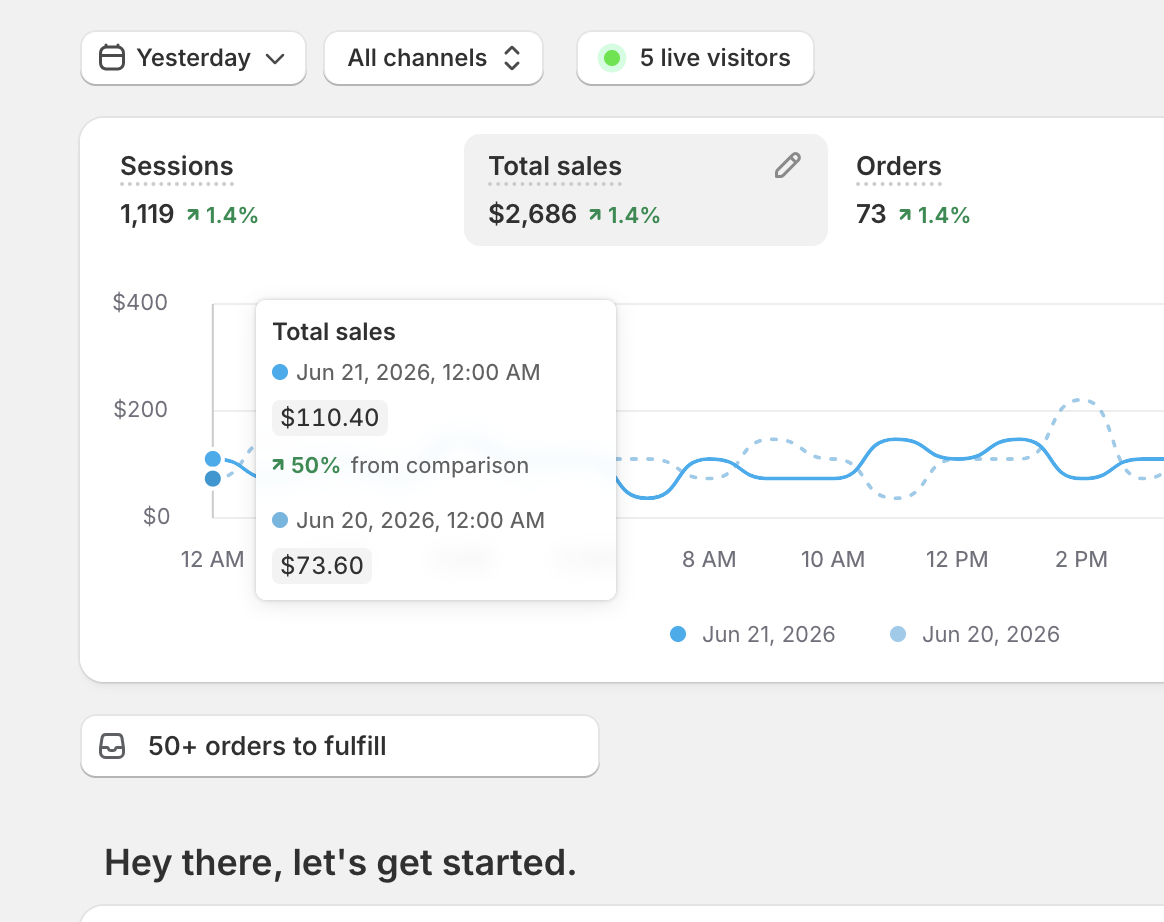Image resolution: width=1164 pixels, height=922 pixels.
Task: Click the Total sales 1.4% increase indicator
Action: (624, 215)
